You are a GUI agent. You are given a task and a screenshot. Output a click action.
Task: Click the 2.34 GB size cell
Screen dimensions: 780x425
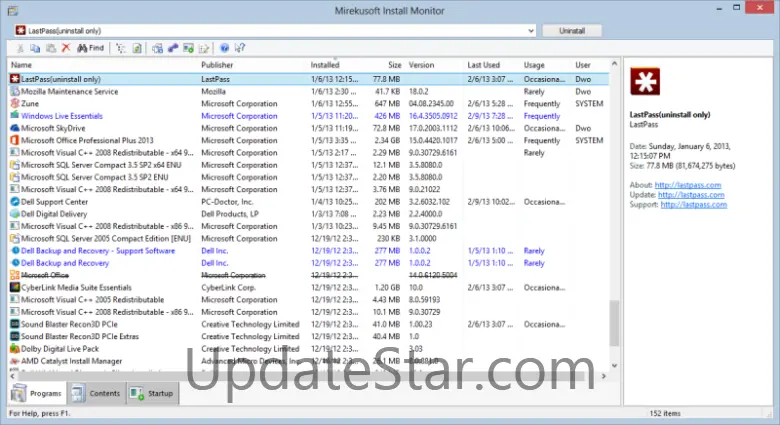387,140
